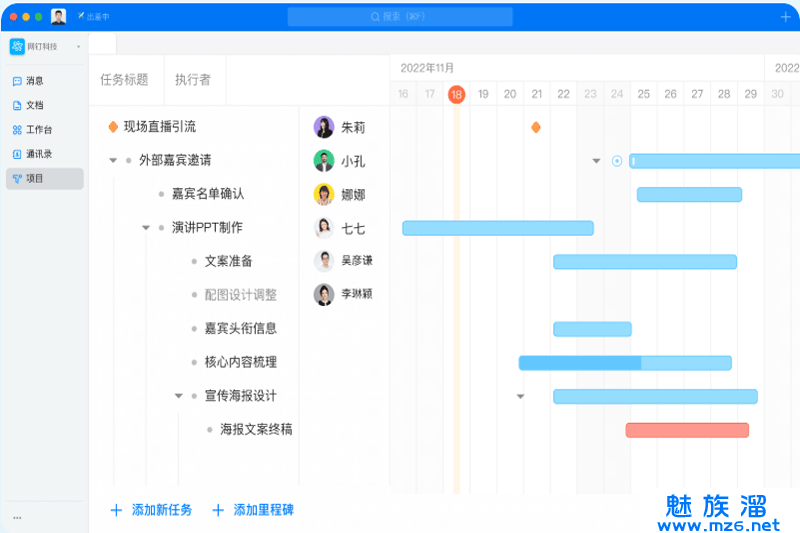Open the 消息 messages icon in sidebar
Image resolution: width=800 pixels, height=533 pixels.
click(x=17, y=81)
